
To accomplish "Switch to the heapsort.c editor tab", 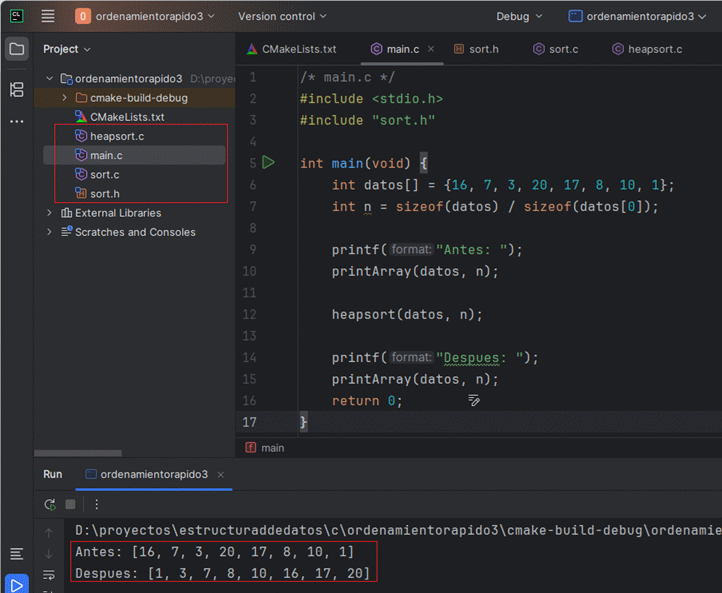I will [647, 49].
